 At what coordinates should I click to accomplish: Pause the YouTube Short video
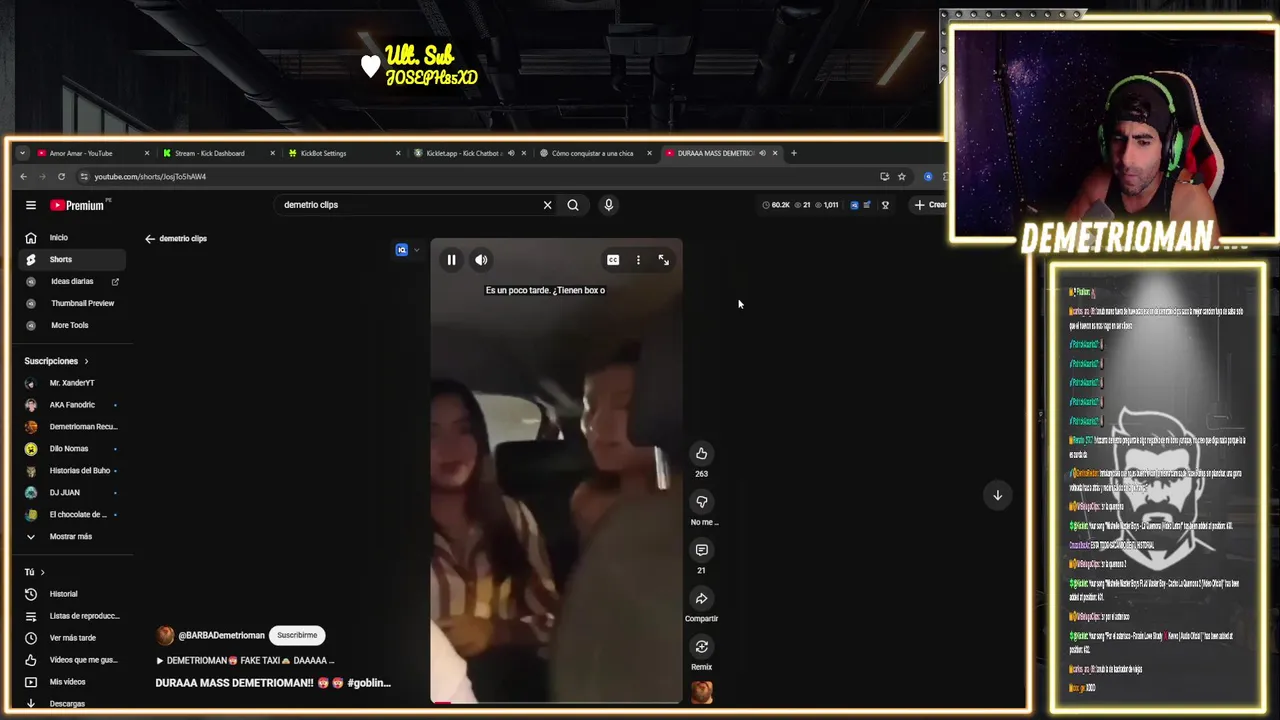(x=451, y=260)
